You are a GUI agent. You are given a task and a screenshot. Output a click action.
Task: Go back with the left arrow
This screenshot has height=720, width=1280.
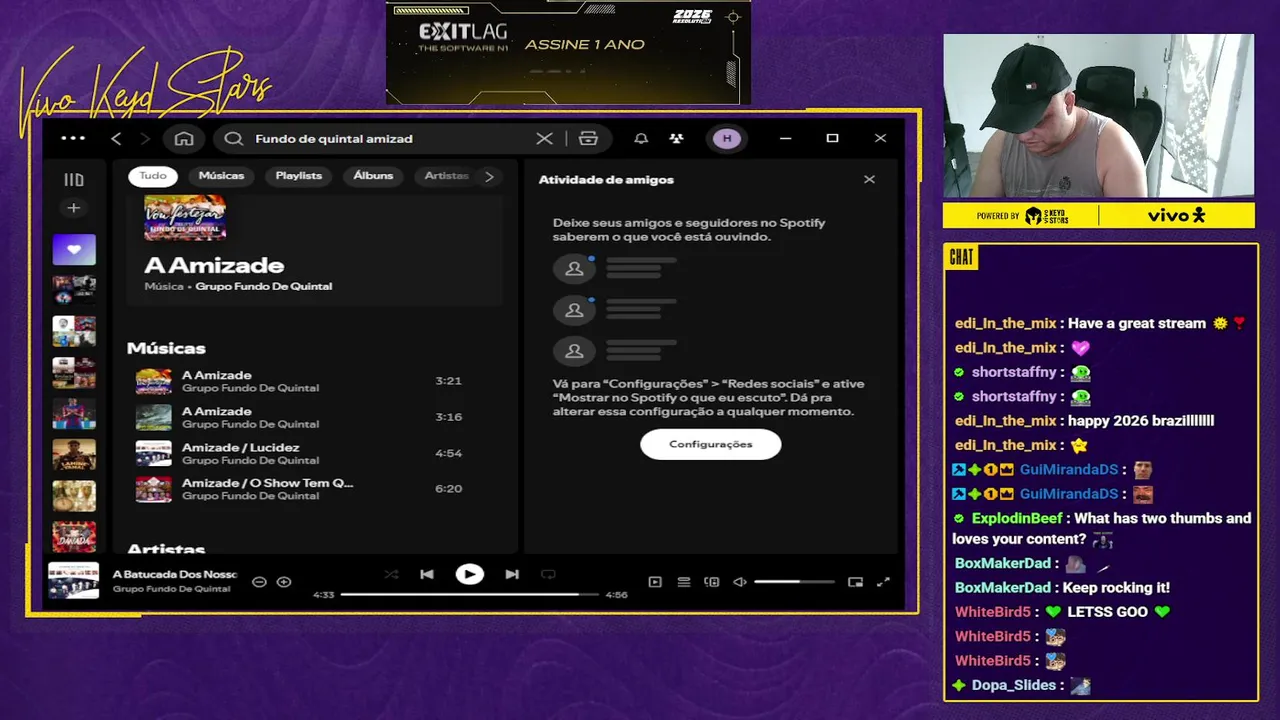click(x=116, y=139)
